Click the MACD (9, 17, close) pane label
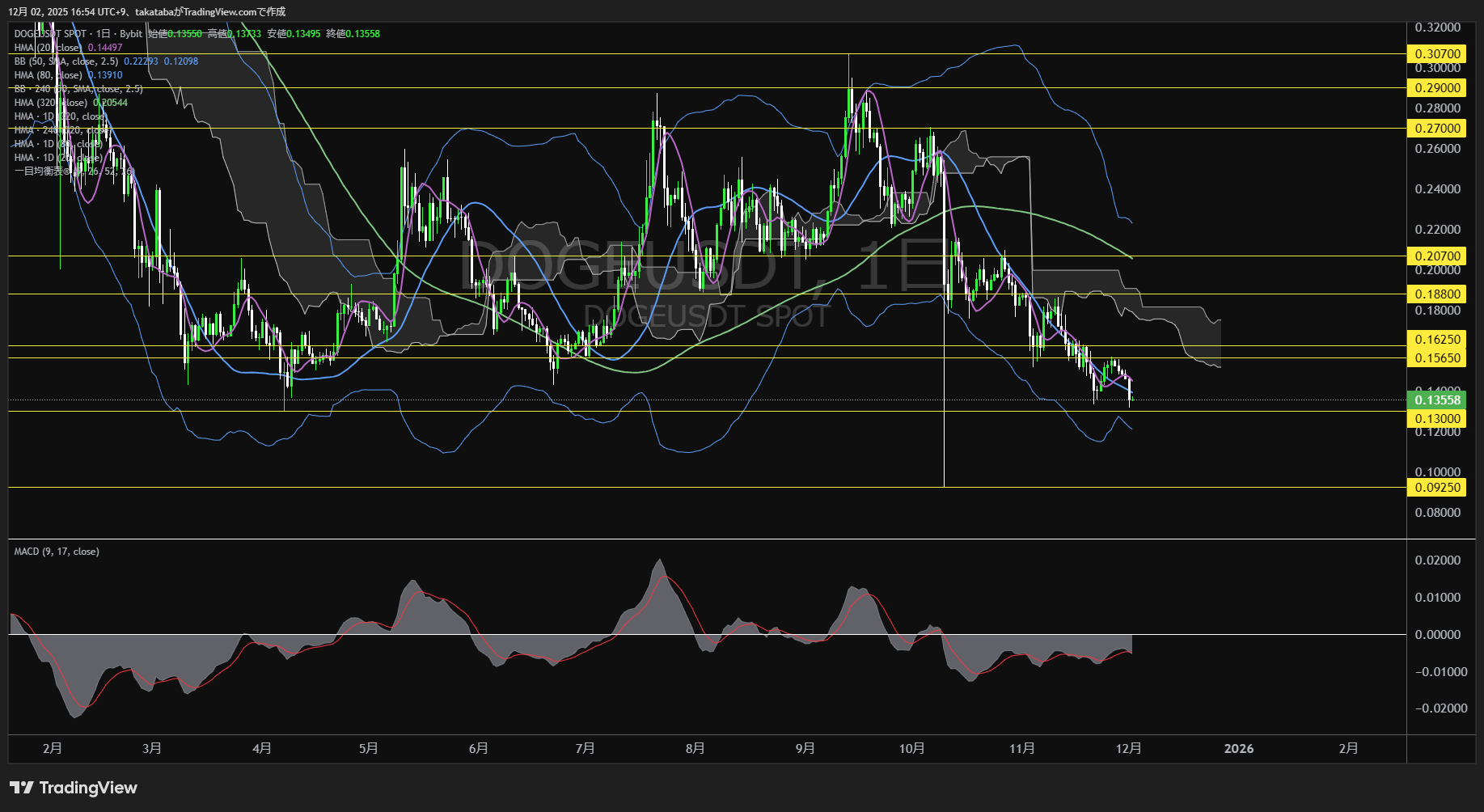 pos(57,552)
